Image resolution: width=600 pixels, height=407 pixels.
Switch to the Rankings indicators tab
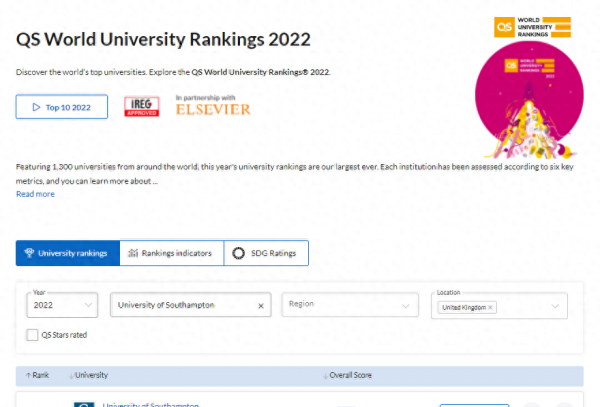tap(171, 253)
